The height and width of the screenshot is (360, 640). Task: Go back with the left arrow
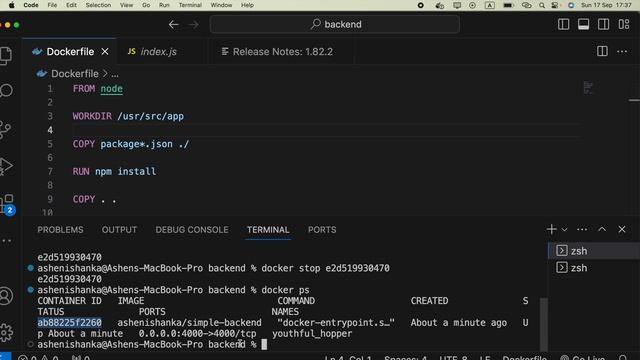coord(173,24)
